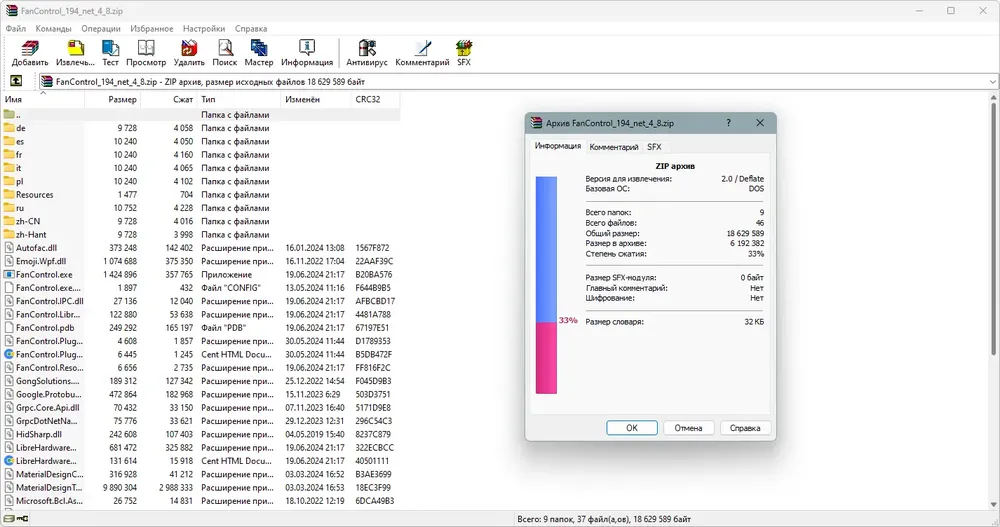Image resolution: width=1000 pixels, height=527 pixels.
Task: Click the FanControl.pdb file icon
Action: 9,327
